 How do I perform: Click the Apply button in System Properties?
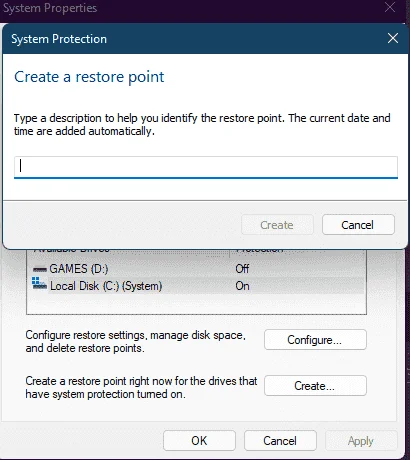coord(361,441)
